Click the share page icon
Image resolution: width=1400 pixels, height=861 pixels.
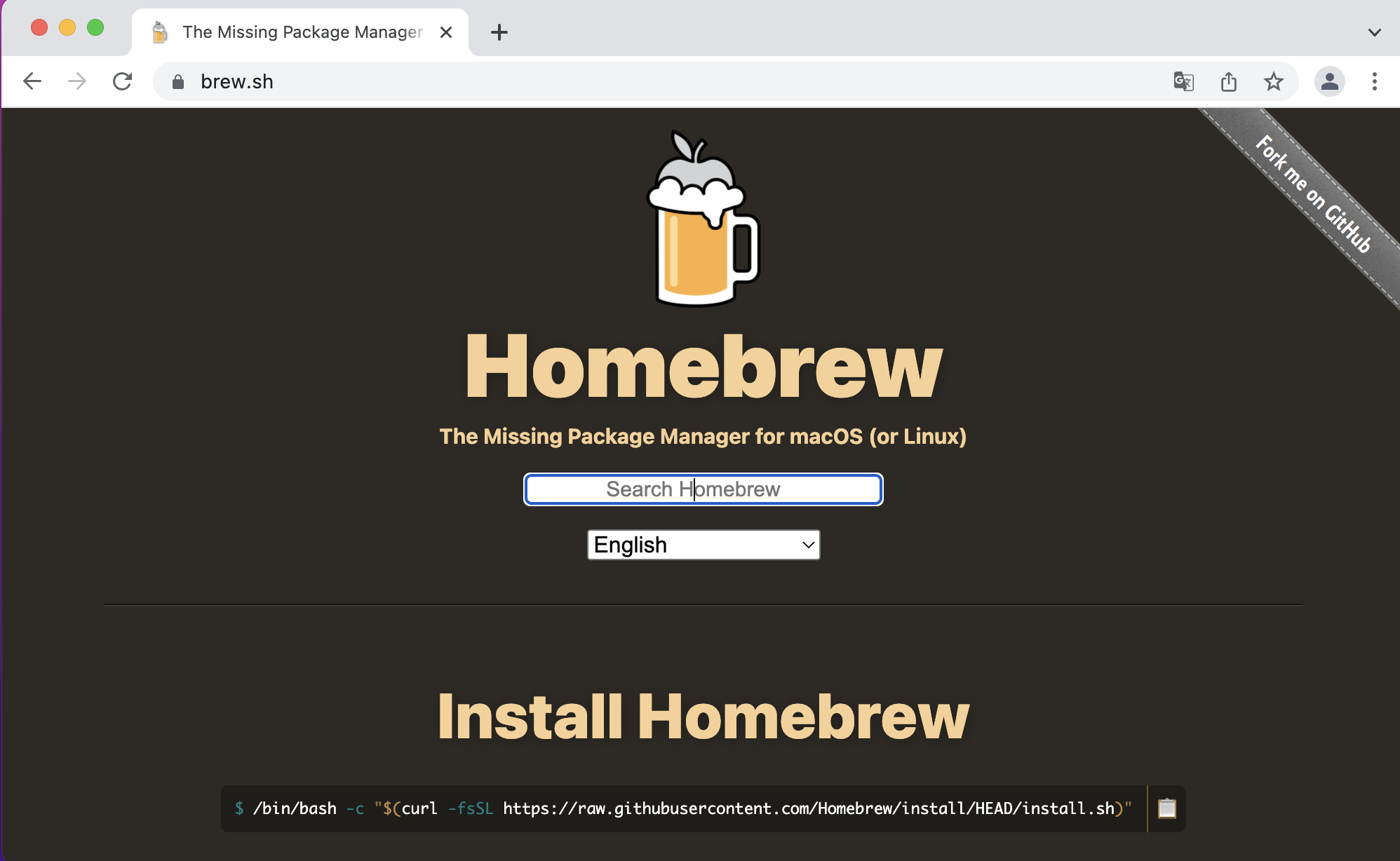1228,81
